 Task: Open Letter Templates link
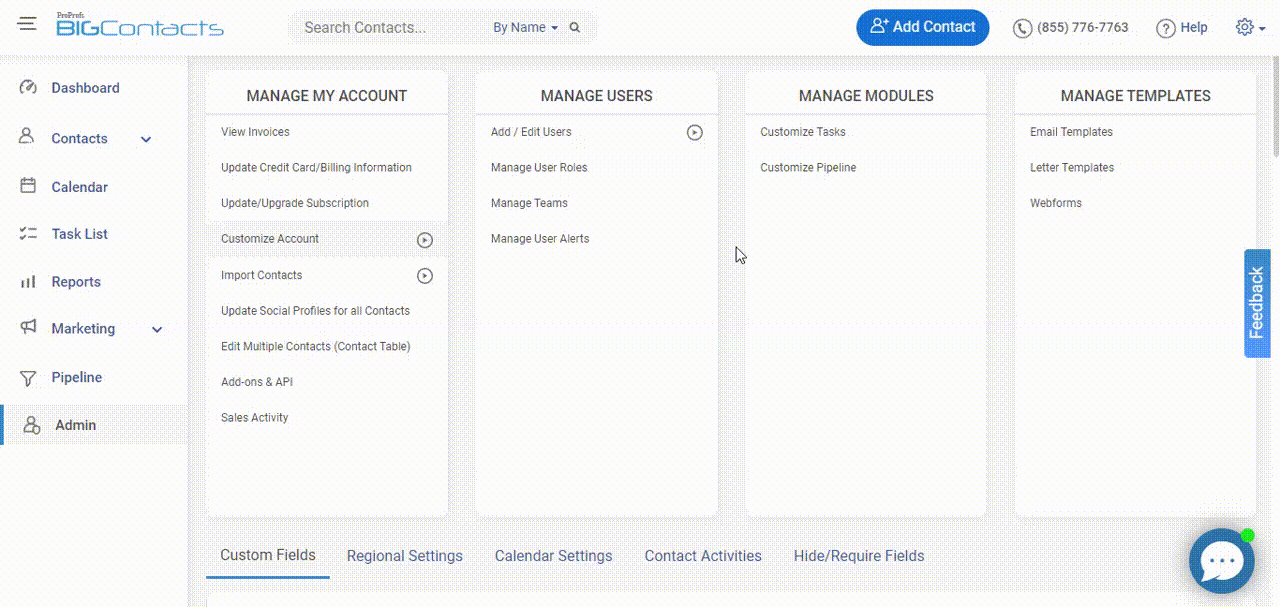click(1072, 168)
